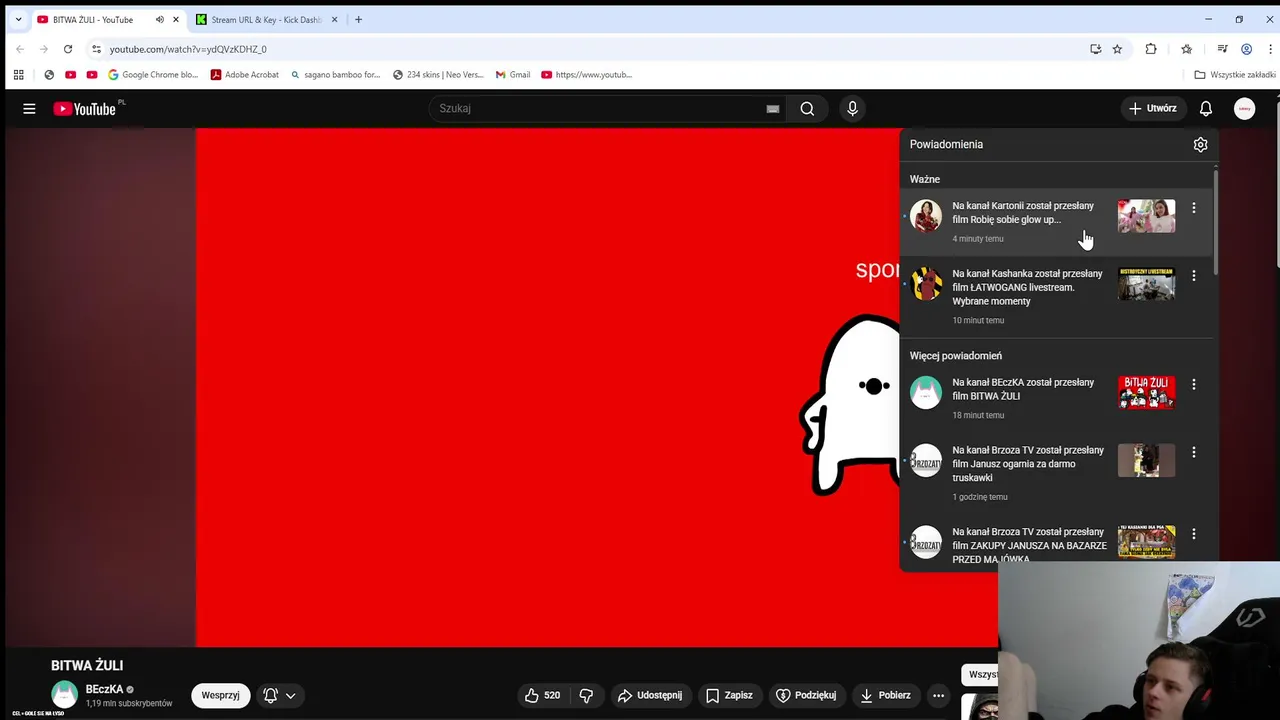This screenshot has height=720, width=1280.
Task: Expand channel notification preference dropdown
Action: 279,695
